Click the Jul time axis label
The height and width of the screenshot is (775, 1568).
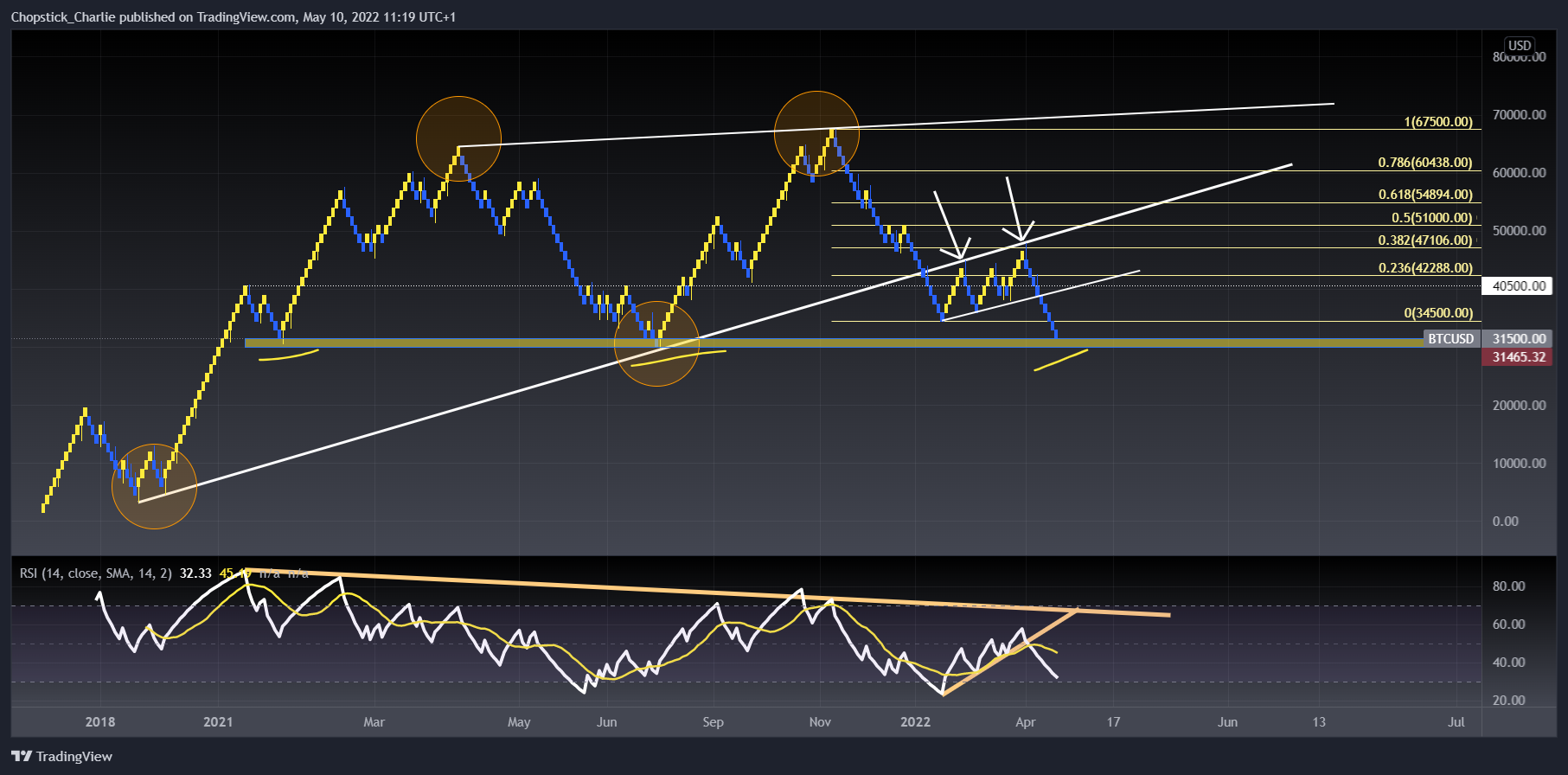click(1456, 721)
